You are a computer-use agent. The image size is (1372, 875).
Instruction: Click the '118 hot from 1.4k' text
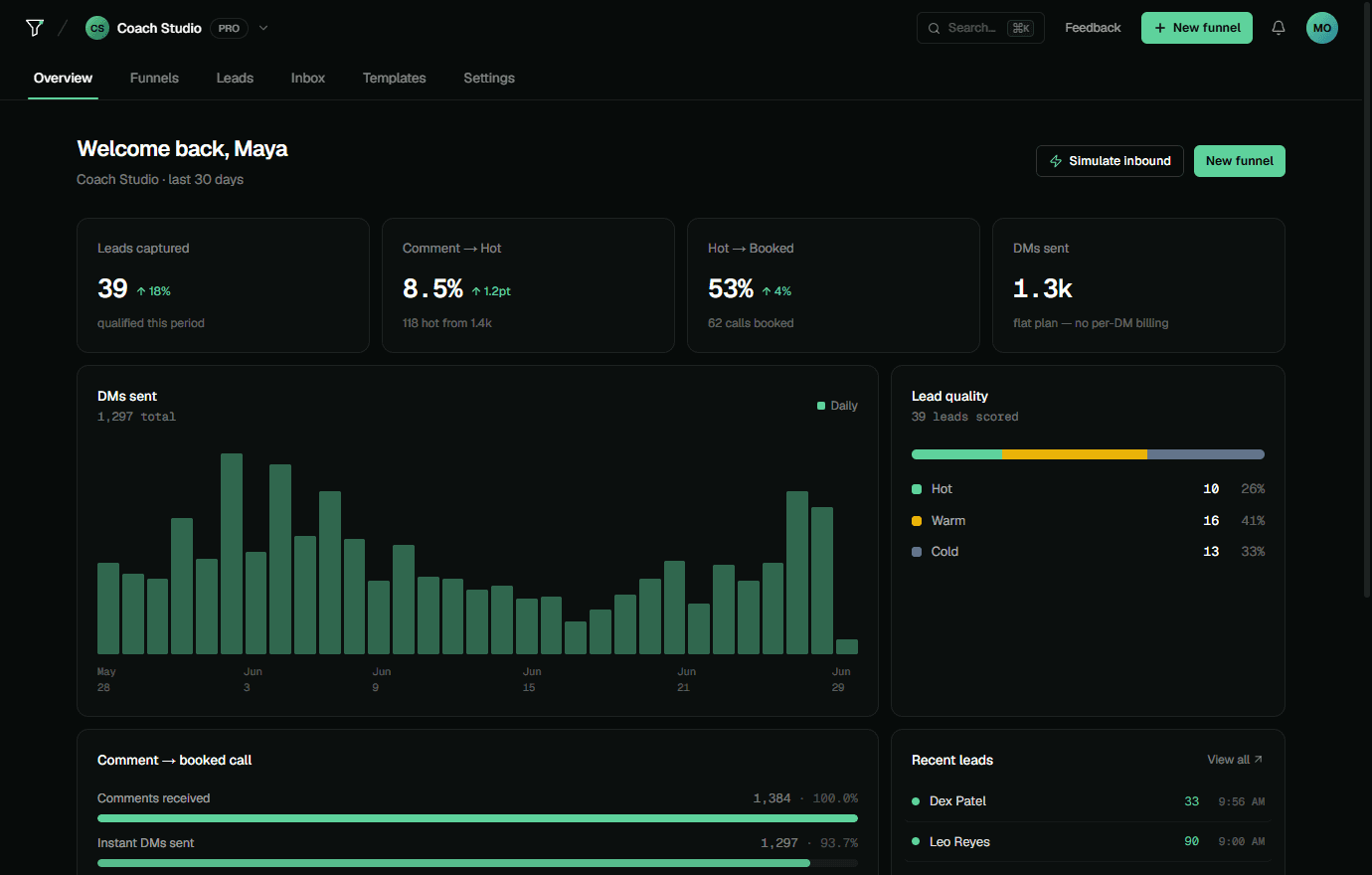(x=447, y=323)
